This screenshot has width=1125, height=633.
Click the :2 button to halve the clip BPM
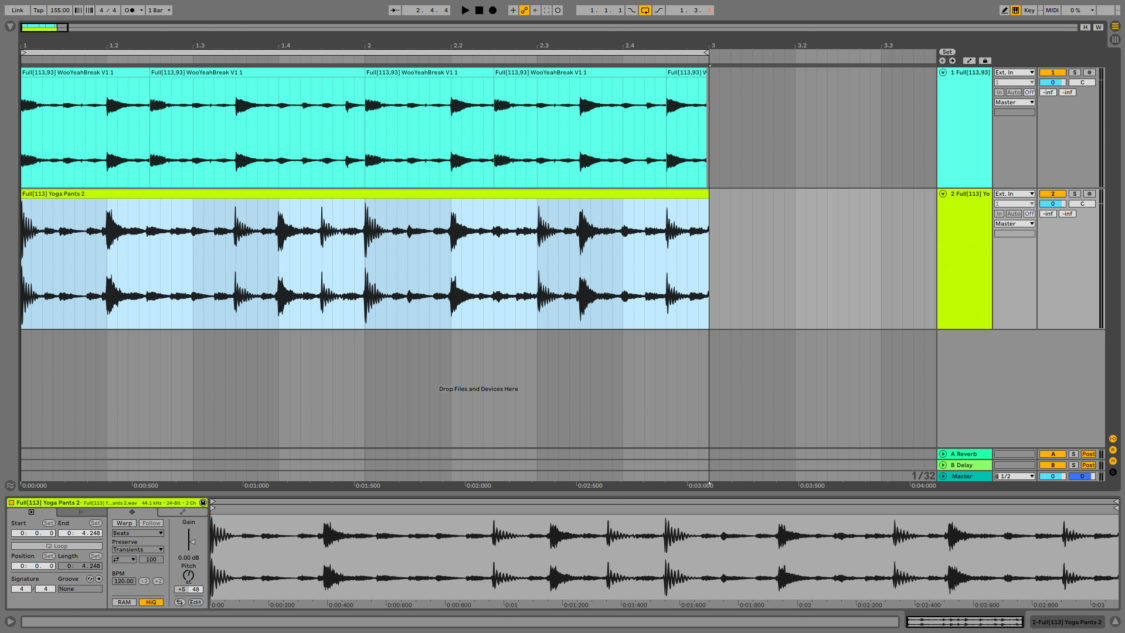(143, 581)
